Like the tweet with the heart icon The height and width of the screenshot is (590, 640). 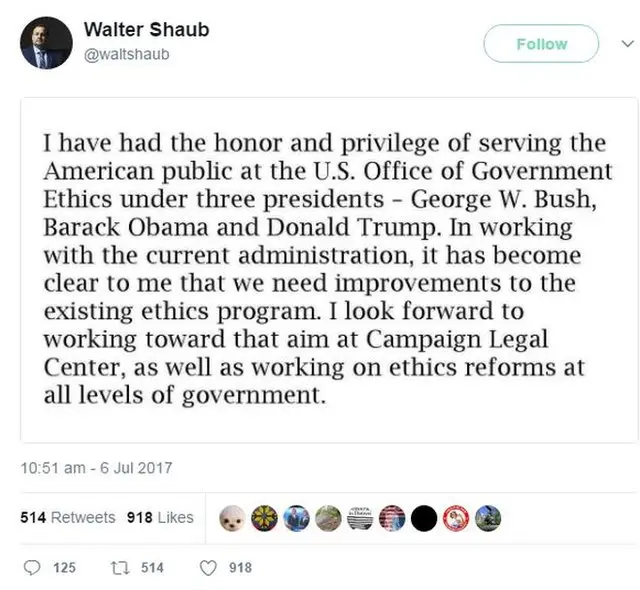(x=209, y=567)
